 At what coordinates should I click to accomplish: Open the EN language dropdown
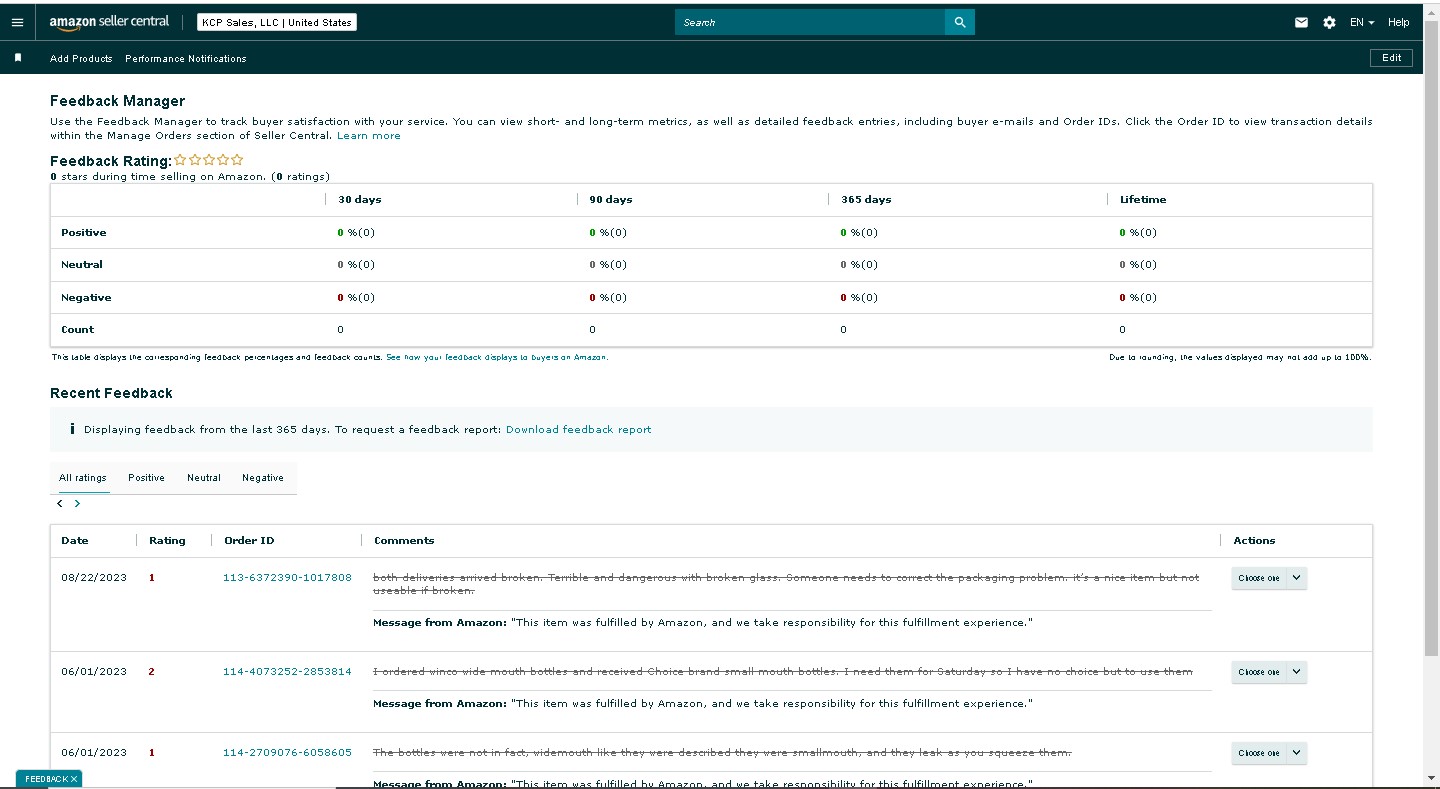click(x=1362, y=22)
